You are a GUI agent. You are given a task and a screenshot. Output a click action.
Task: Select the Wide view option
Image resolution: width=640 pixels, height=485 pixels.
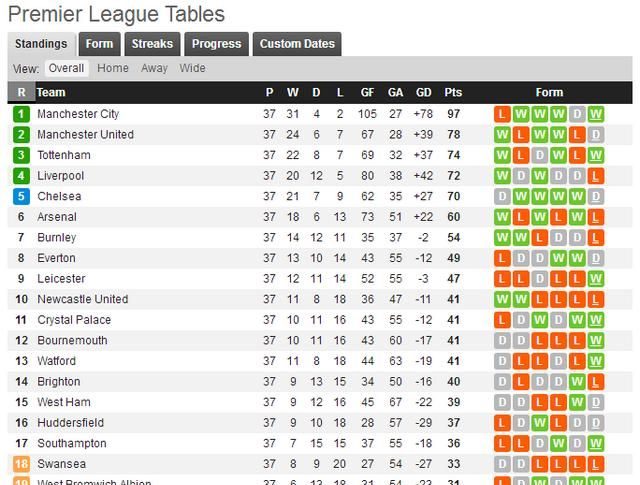(x=192, y=68)
